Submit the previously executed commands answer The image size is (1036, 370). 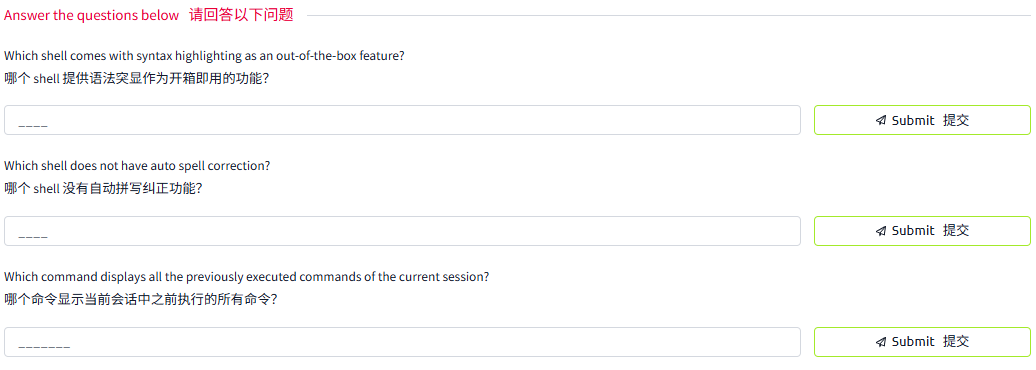[922, 342]
